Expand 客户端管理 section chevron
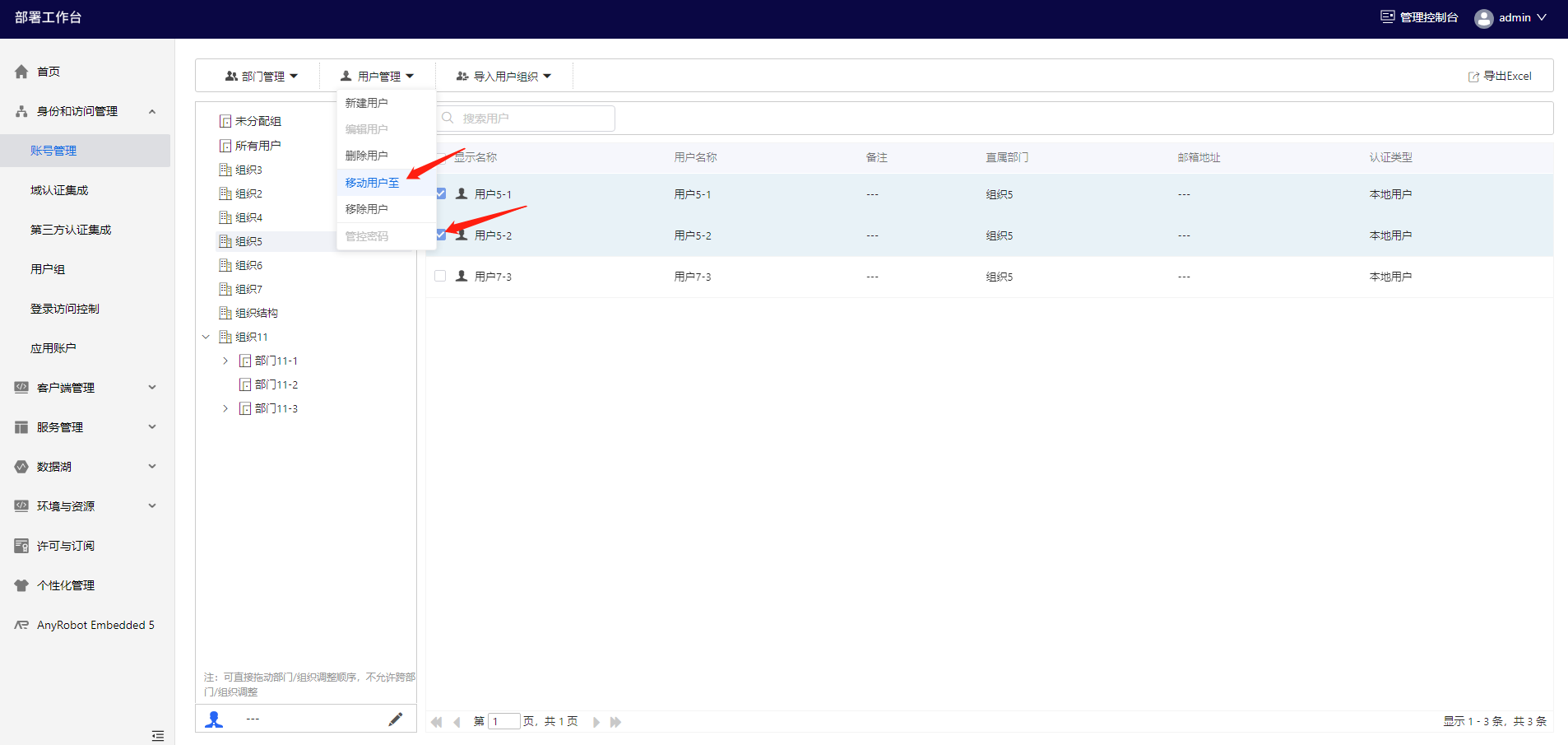Image resolution: width=1568 pixels, height=745 pixels. [152, 388]
